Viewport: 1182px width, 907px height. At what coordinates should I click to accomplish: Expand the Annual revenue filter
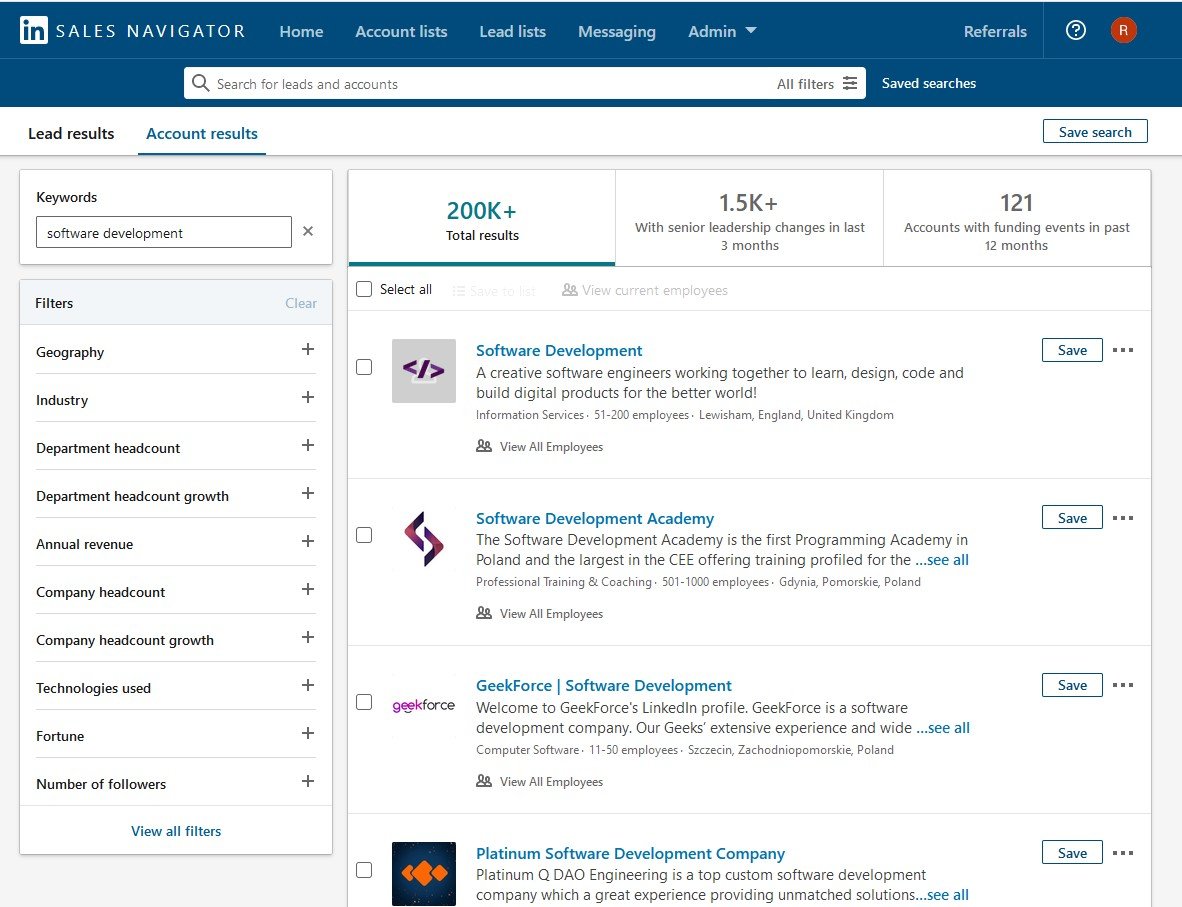(x=307, y=544)
